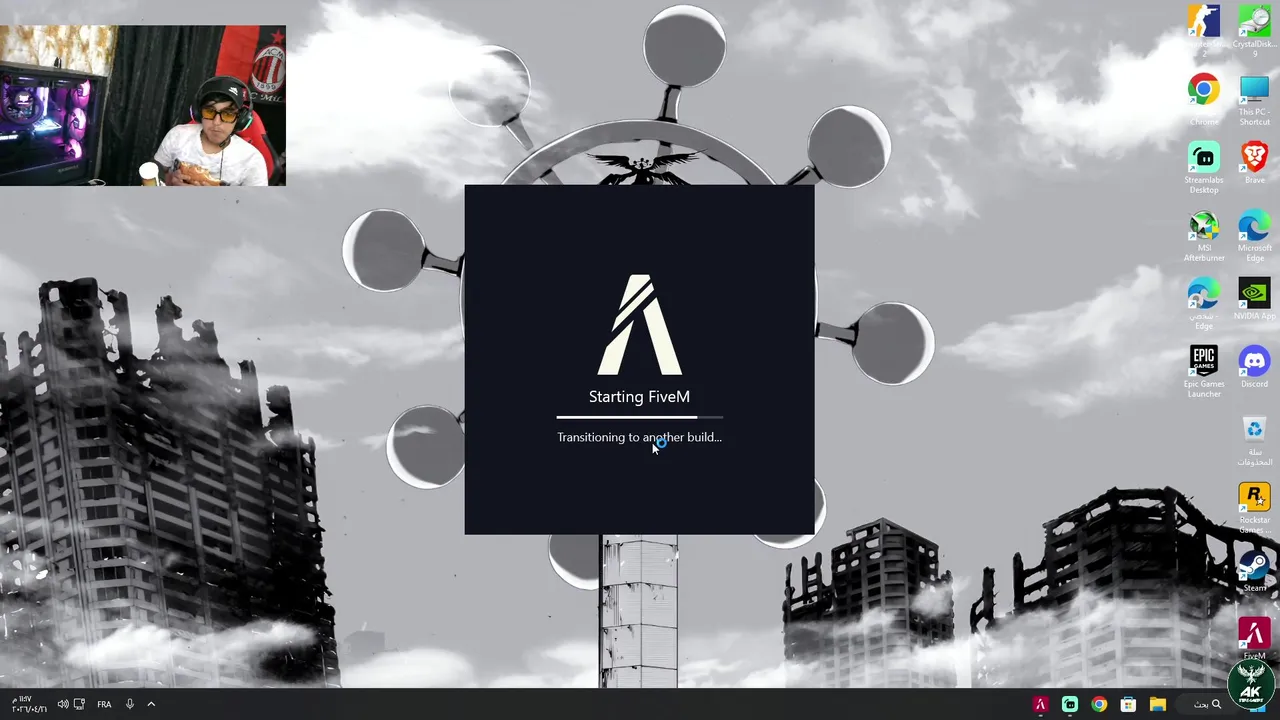Open the Streamlabs Desktop shortcut
1280x720 pixels.
coord(1204,168)
